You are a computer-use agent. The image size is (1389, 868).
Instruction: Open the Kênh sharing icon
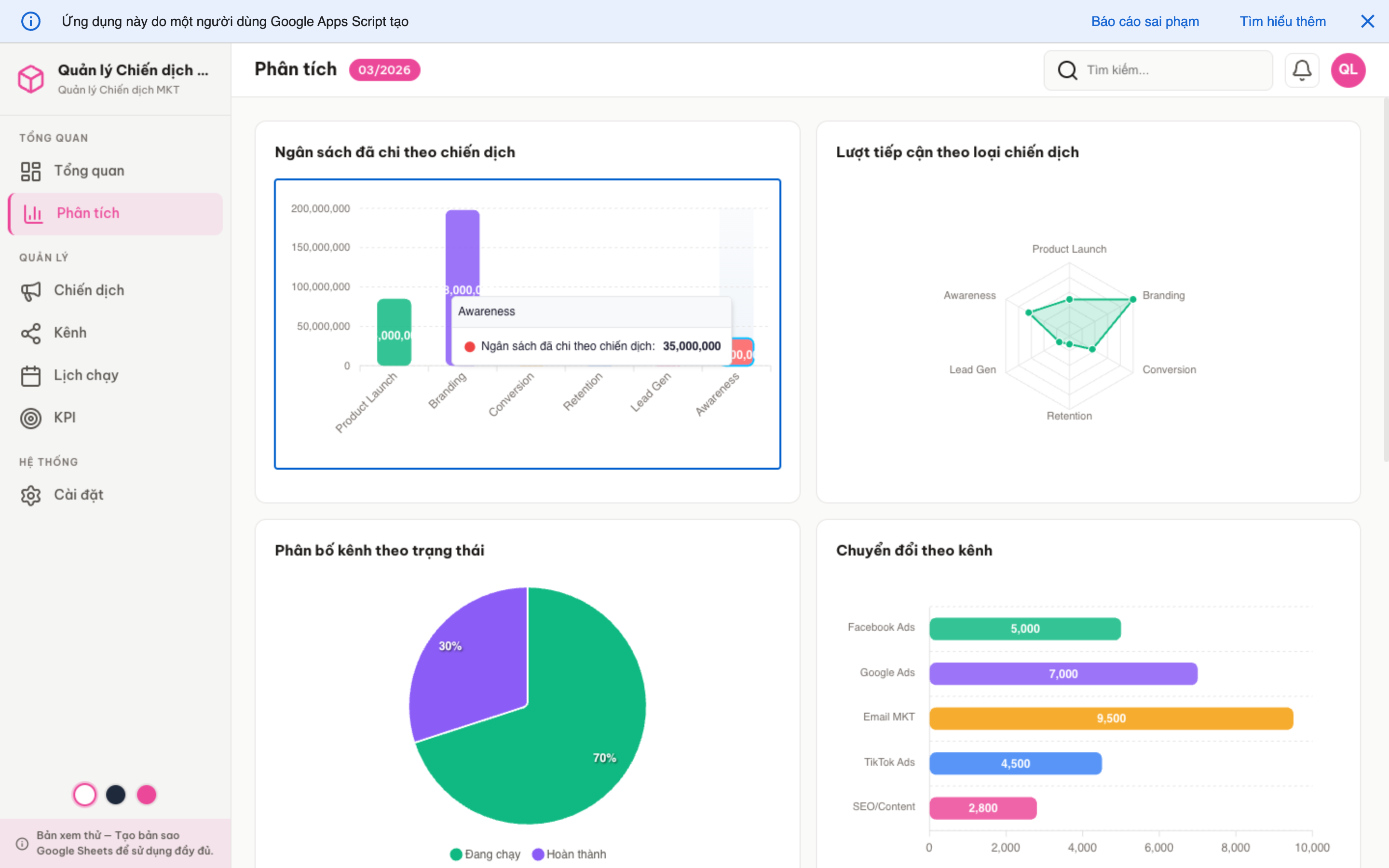(x=31, y=333)
